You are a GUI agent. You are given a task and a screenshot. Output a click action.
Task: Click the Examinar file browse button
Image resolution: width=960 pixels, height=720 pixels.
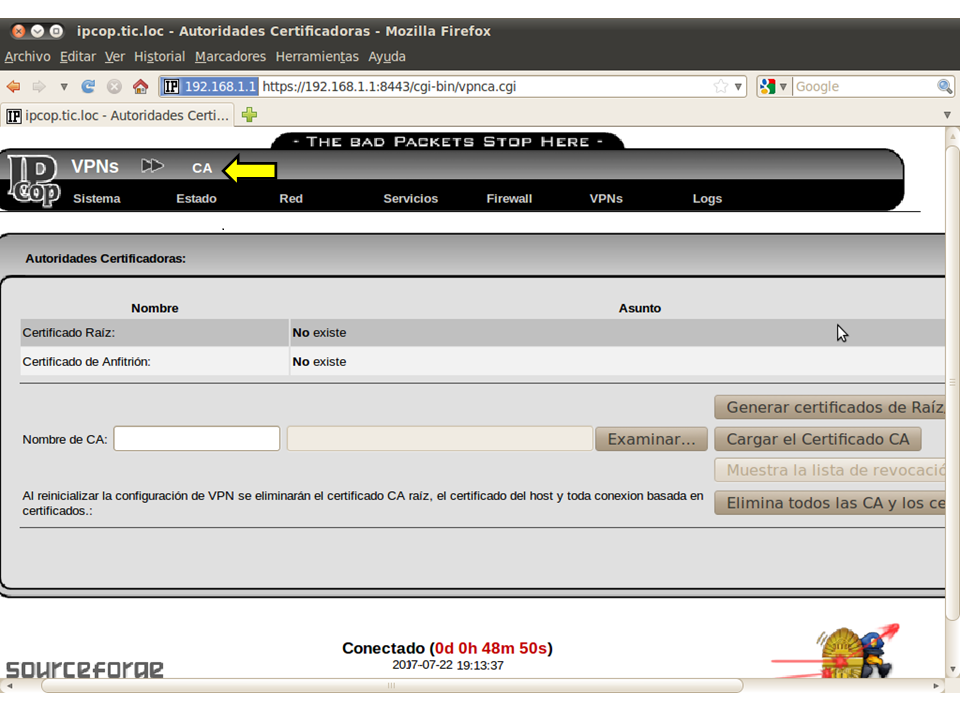pos(651,439)
